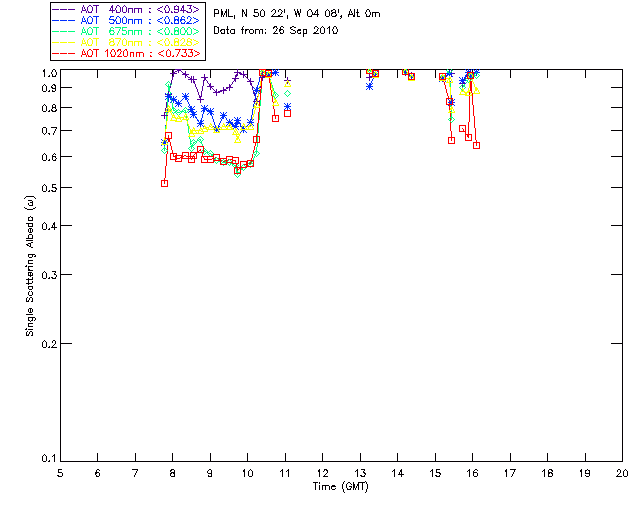Click the y-axis tick label 0.7

coord(49,131)
